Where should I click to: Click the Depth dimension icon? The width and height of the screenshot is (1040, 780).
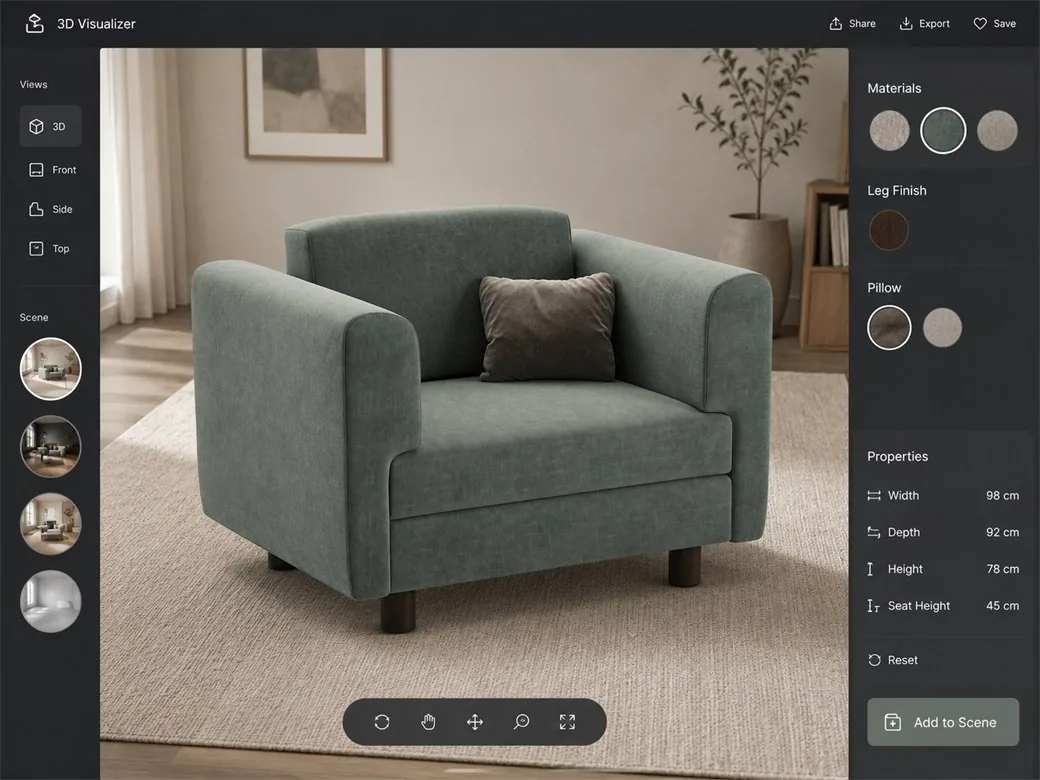[874, 532]
